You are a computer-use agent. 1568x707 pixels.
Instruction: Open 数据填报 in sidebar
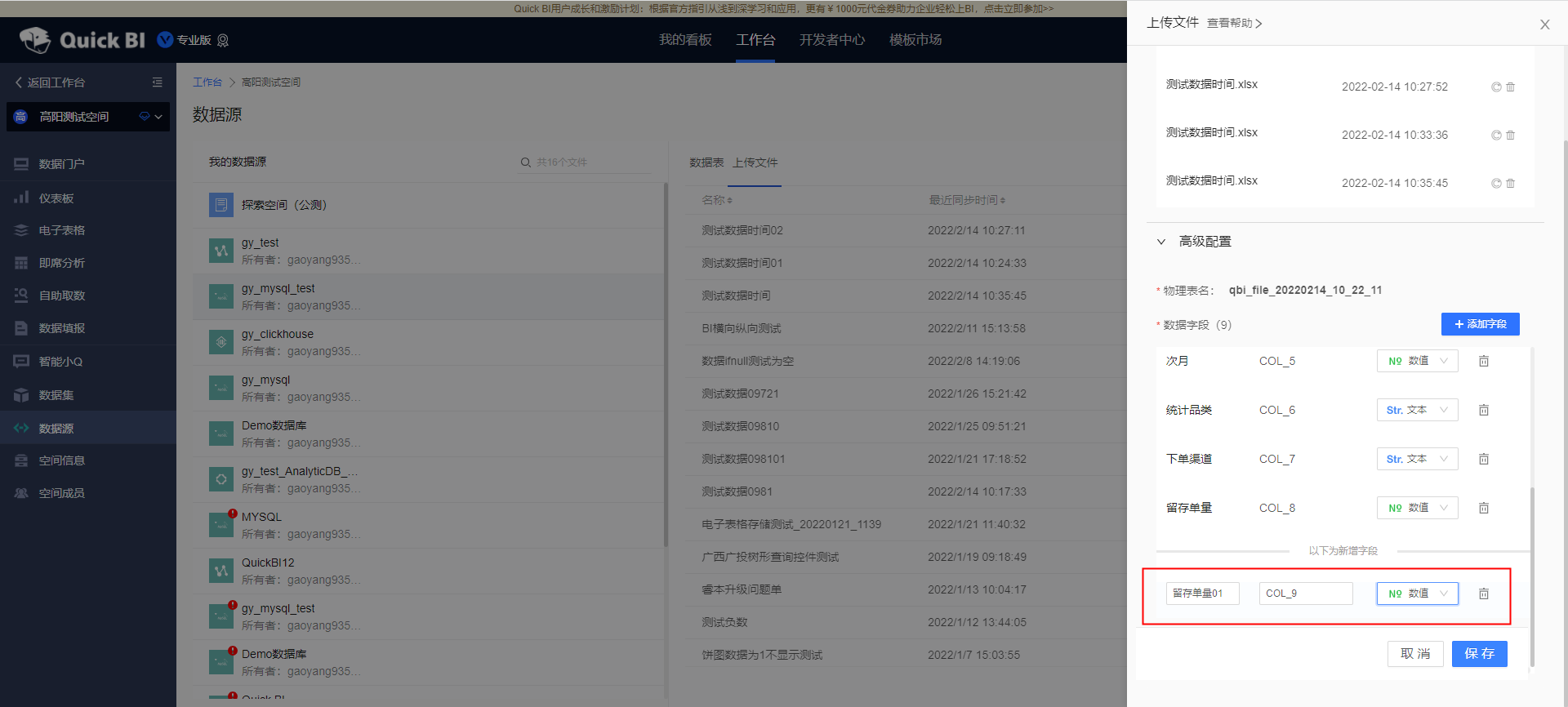click(88, 328)
